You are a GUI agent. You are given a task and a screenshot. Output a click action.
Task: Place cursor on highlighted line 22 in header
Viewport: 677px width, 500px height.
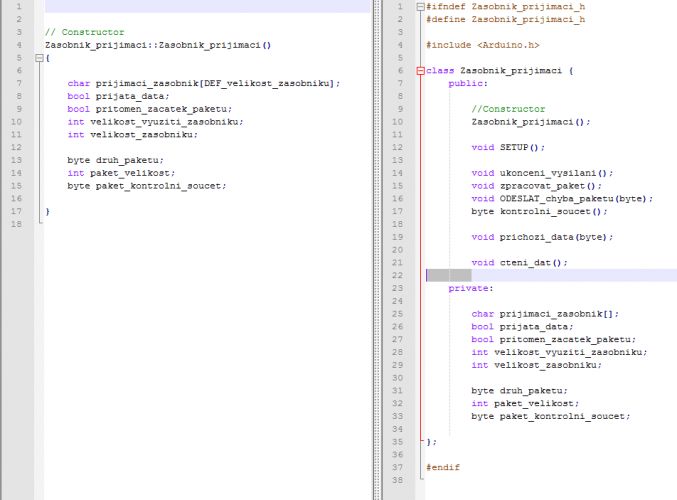[x=551, y=275]
